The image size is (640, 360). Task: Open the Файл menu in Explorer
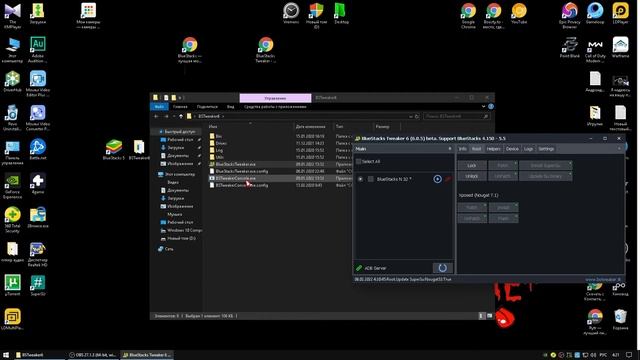coord(159,107)
